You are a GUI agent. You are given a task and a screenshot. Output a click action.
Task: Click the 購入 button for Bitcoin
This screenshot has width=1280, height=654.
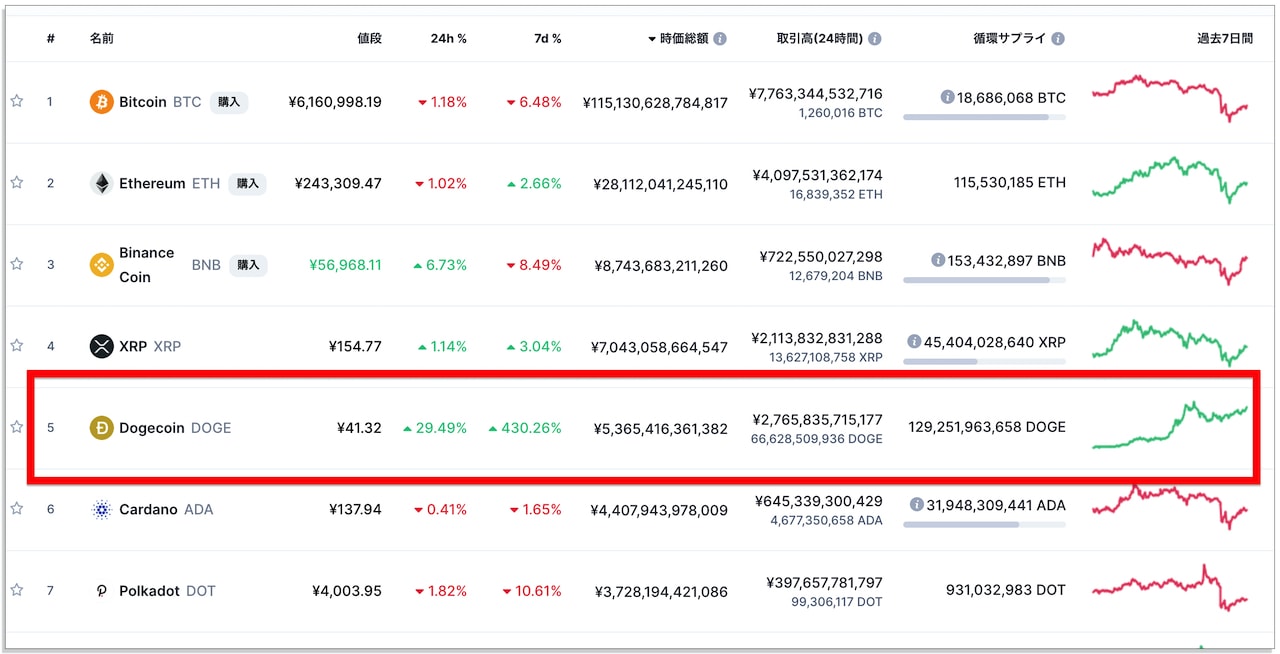click(x=229, y=102)
